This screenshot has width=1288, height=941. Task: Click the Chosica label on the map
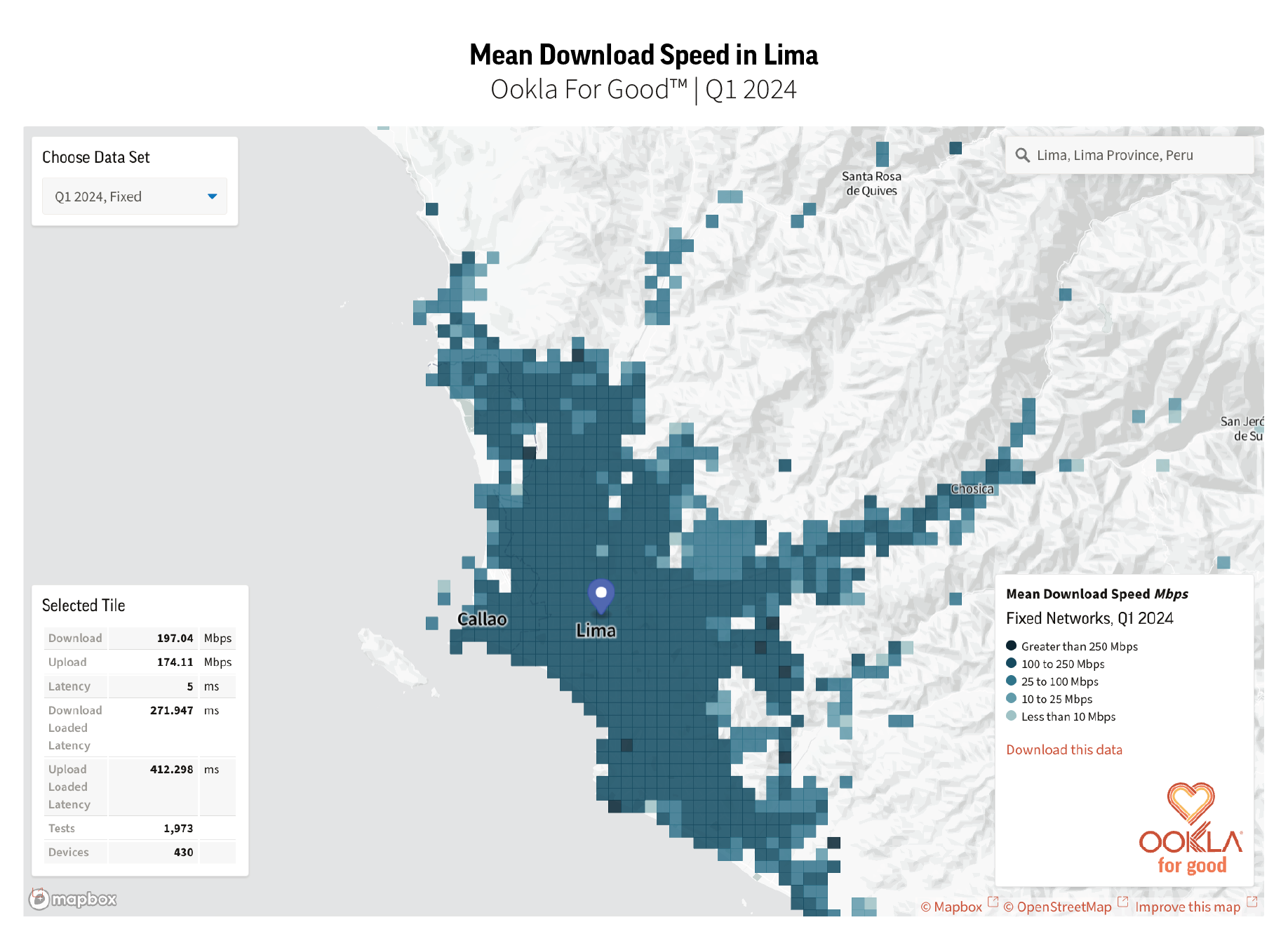[972, 489]
